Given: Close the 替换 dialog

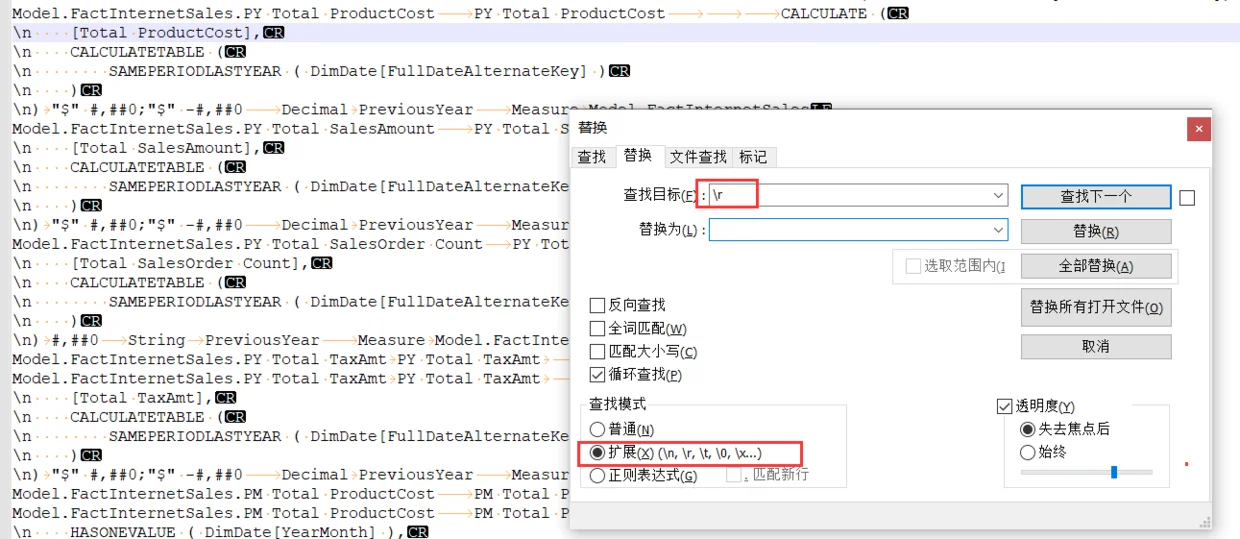Looking at the screenshot, I should tap(1198, 129).
